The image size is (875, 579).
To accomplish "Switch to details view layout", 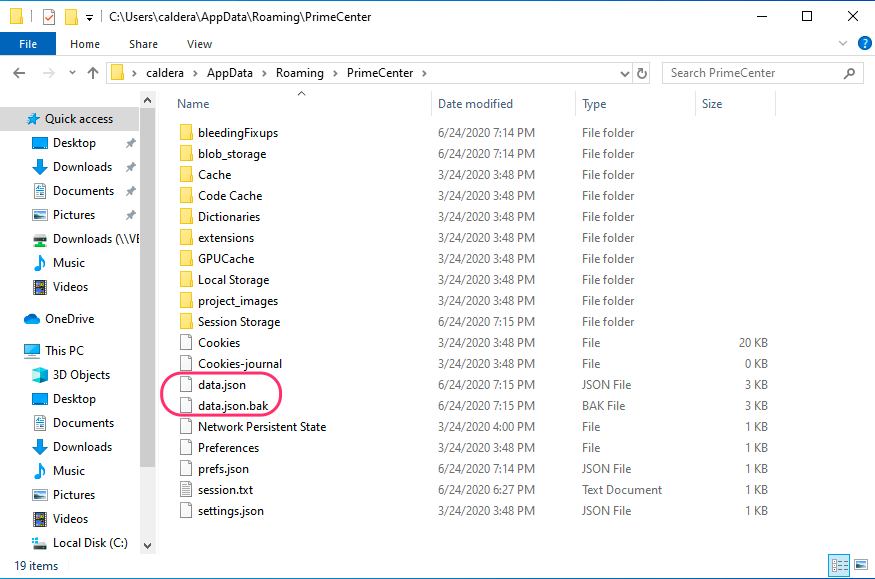I will click(840, 566).
